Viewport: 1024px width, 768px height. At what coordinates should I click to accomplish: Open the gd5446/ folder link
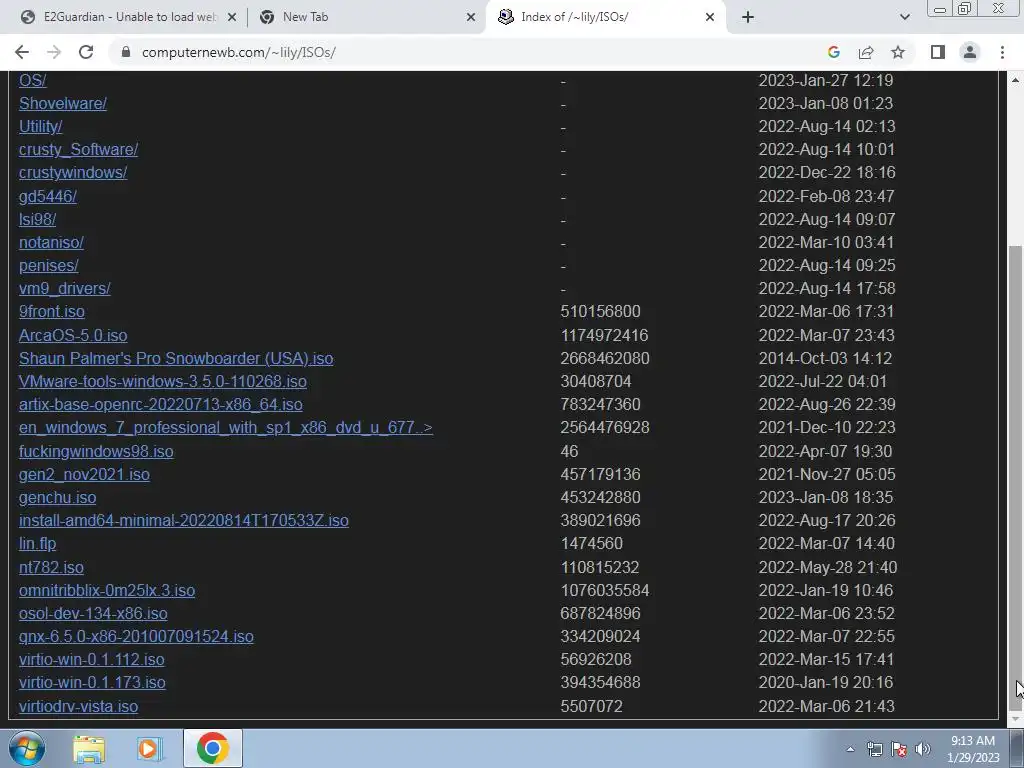tap(48, 196)
